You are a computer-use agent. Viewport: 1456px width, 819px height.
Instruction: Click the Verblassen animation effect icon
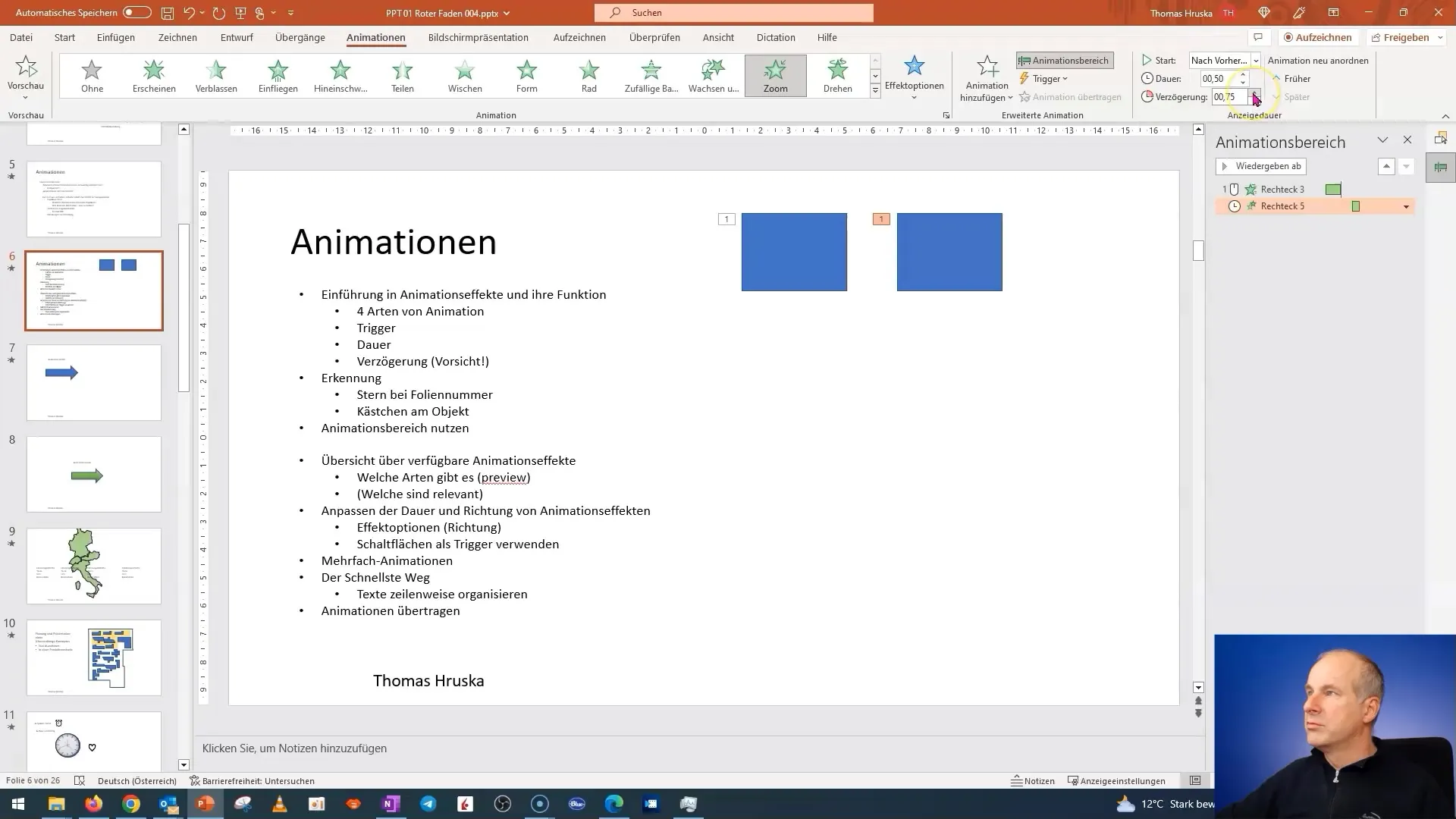tap(216, 75)
